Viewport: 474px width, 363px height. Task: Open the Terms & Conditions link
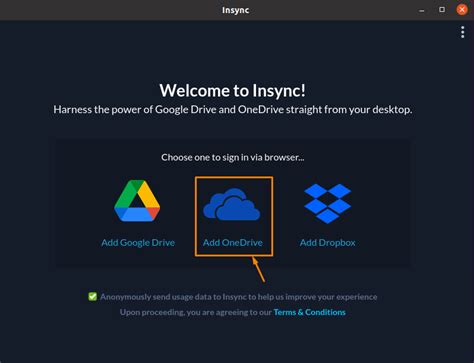pyautogui.click(x=309, y=312)
